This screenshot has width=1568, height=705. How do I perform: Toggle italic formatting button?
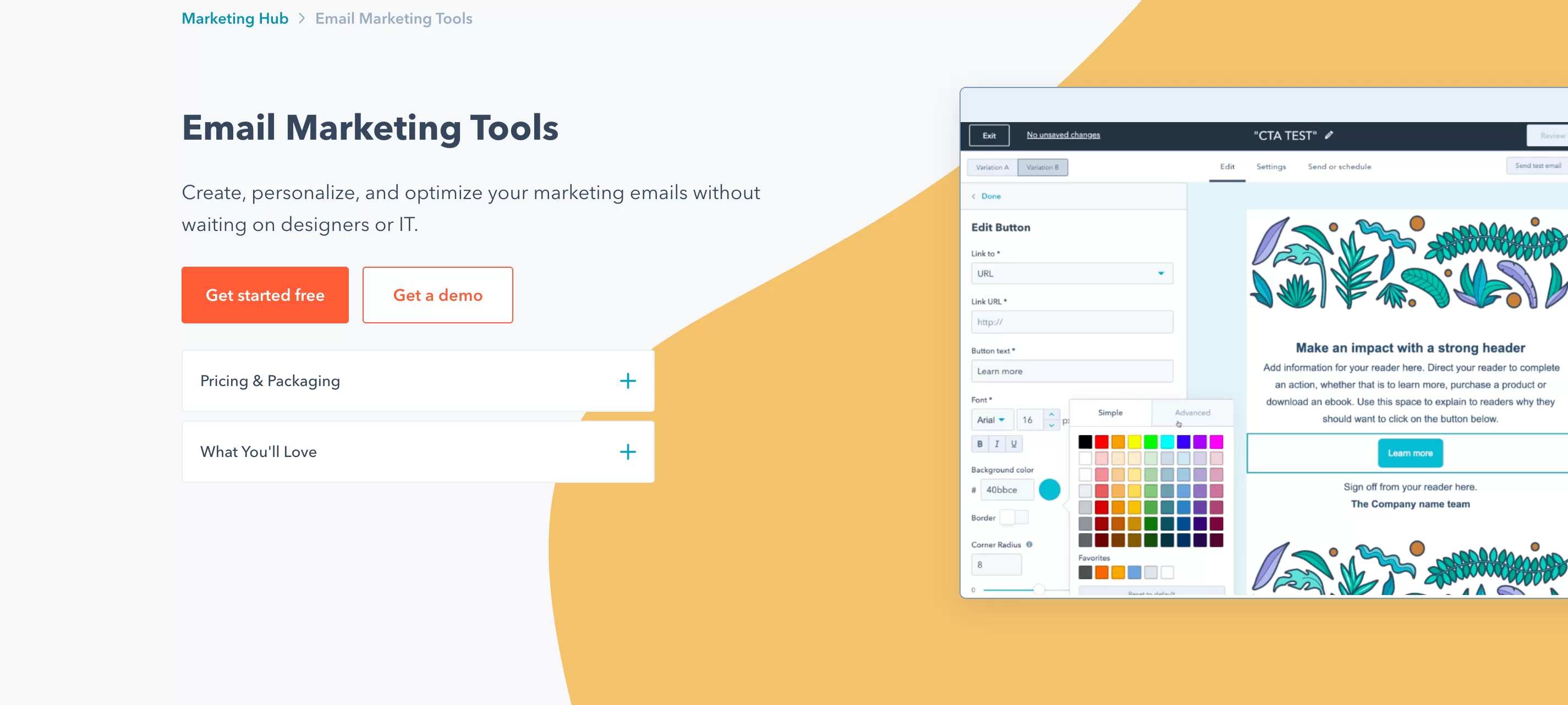click(996, 444)
